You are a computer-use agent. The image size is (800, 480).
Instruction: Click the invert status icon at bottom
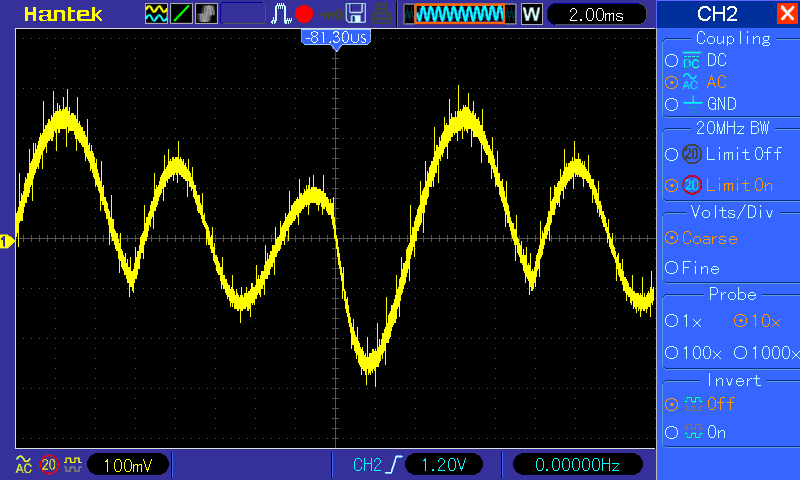73,465
